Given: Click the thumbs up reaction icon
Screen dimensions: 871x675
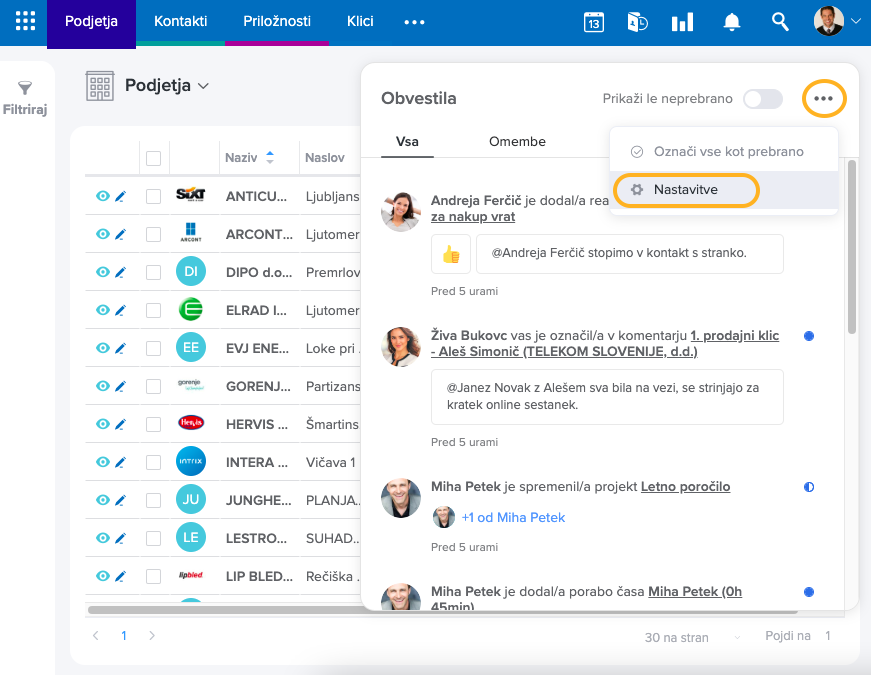Looking at the screenshot, I should 450,254.
